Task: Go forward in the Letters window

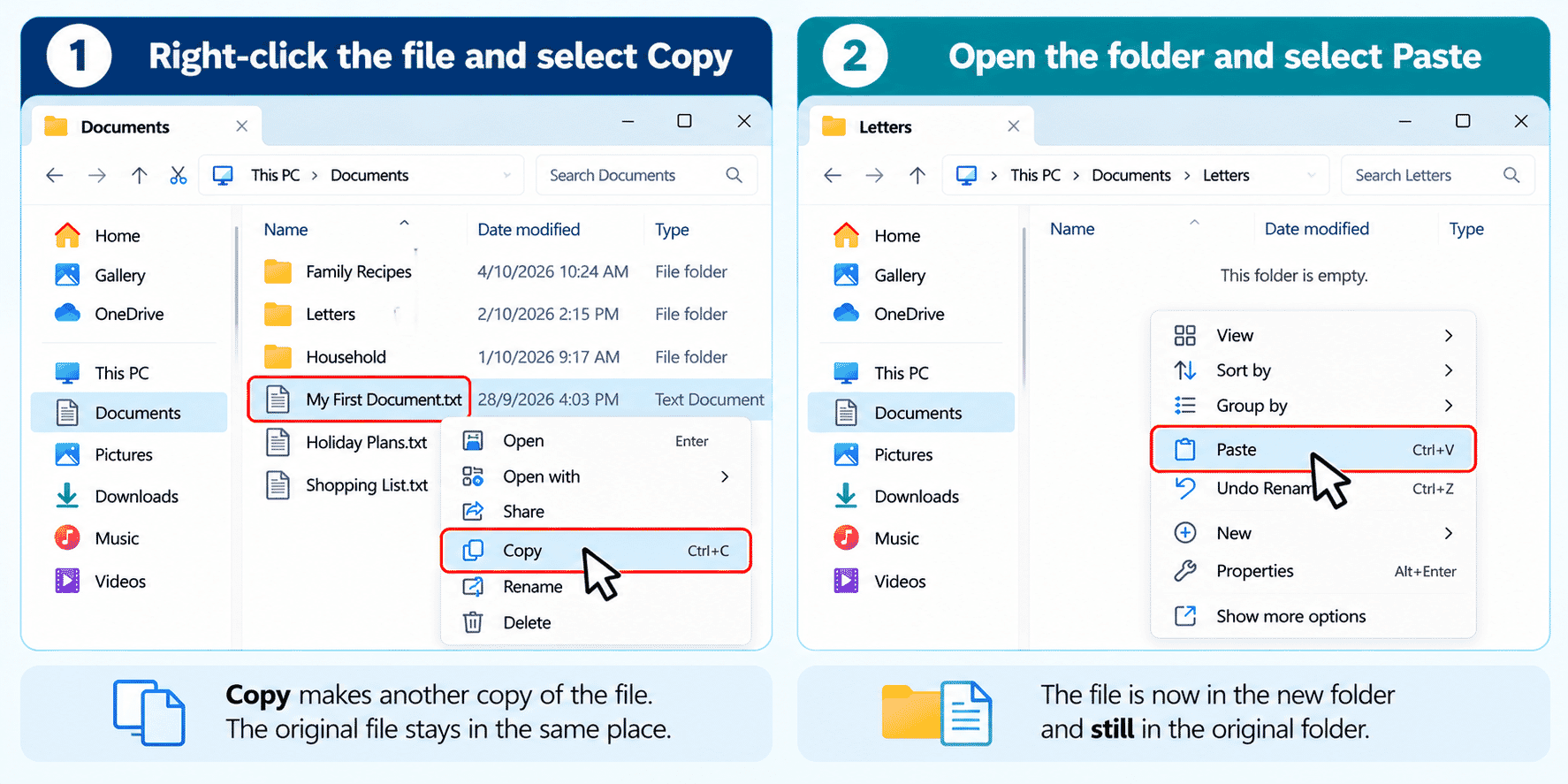Action: [x=874, y=175]
